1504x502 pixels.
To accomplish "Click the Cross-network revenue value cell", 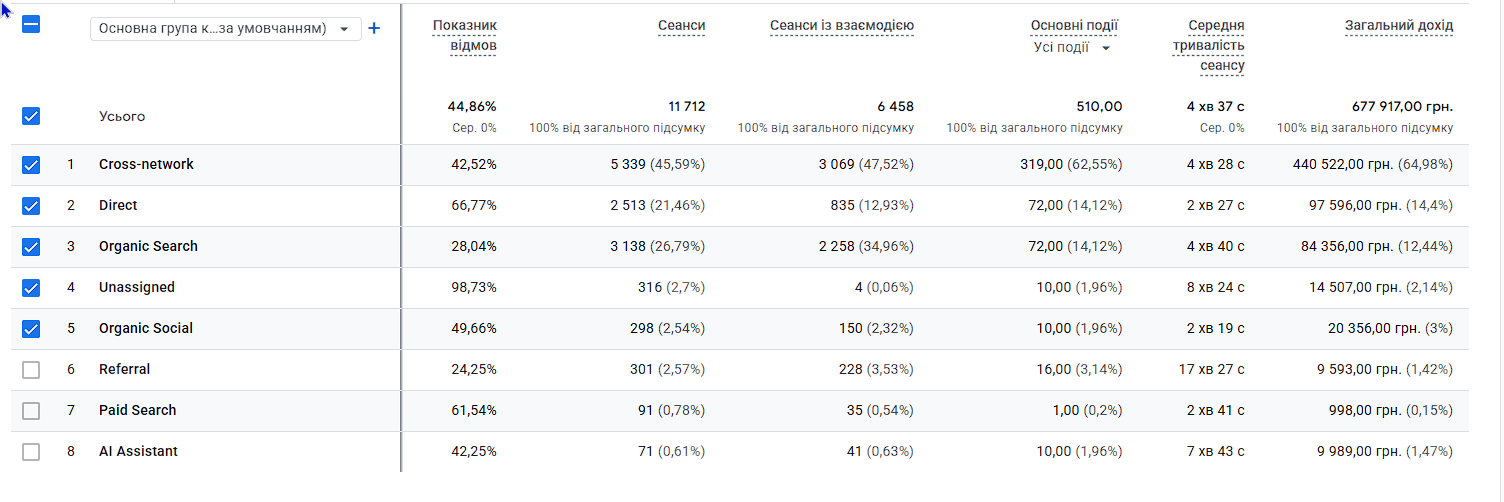I will 1373,164.
